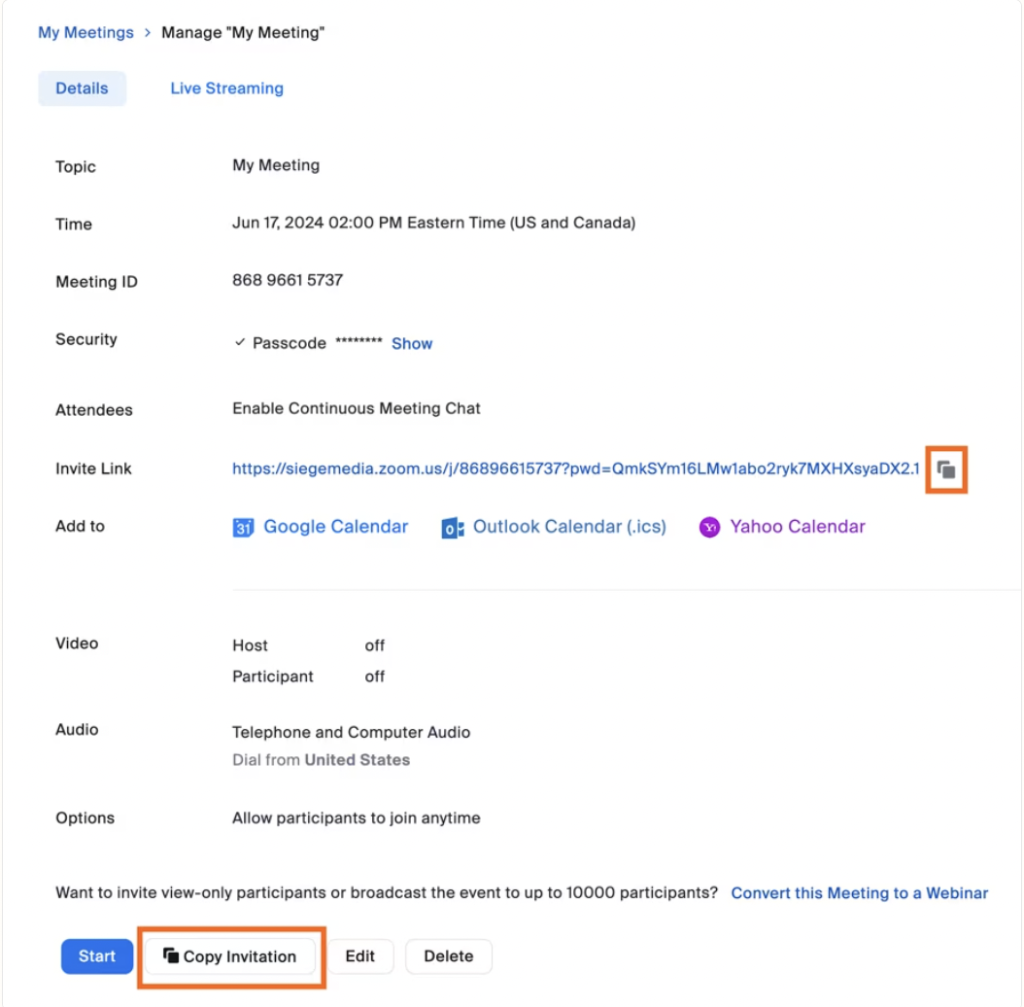Open the siegemedia Zoom invite link URL
Viewport: 1024px width, 1007px height.
click(575, 468)
